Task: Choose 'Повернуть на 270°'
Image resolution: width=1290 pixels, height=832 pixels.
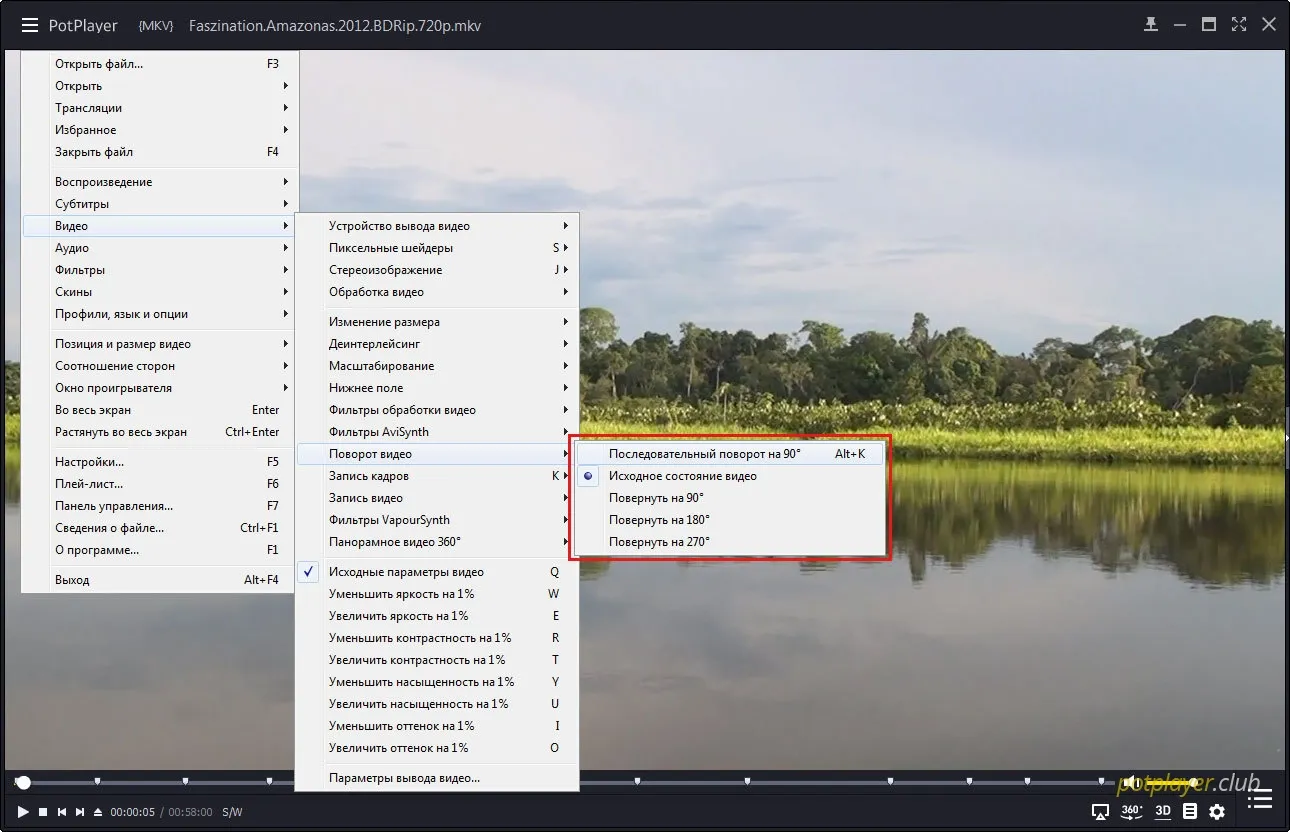Action: (x=731, y=542)
